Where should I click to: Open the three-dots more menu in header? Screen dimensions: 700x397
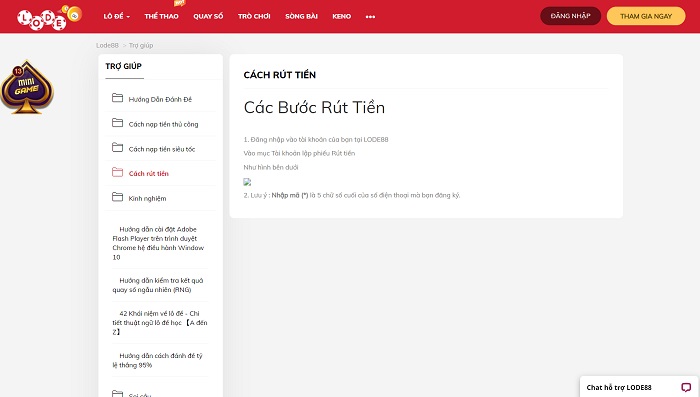click(x=370, y=17)
